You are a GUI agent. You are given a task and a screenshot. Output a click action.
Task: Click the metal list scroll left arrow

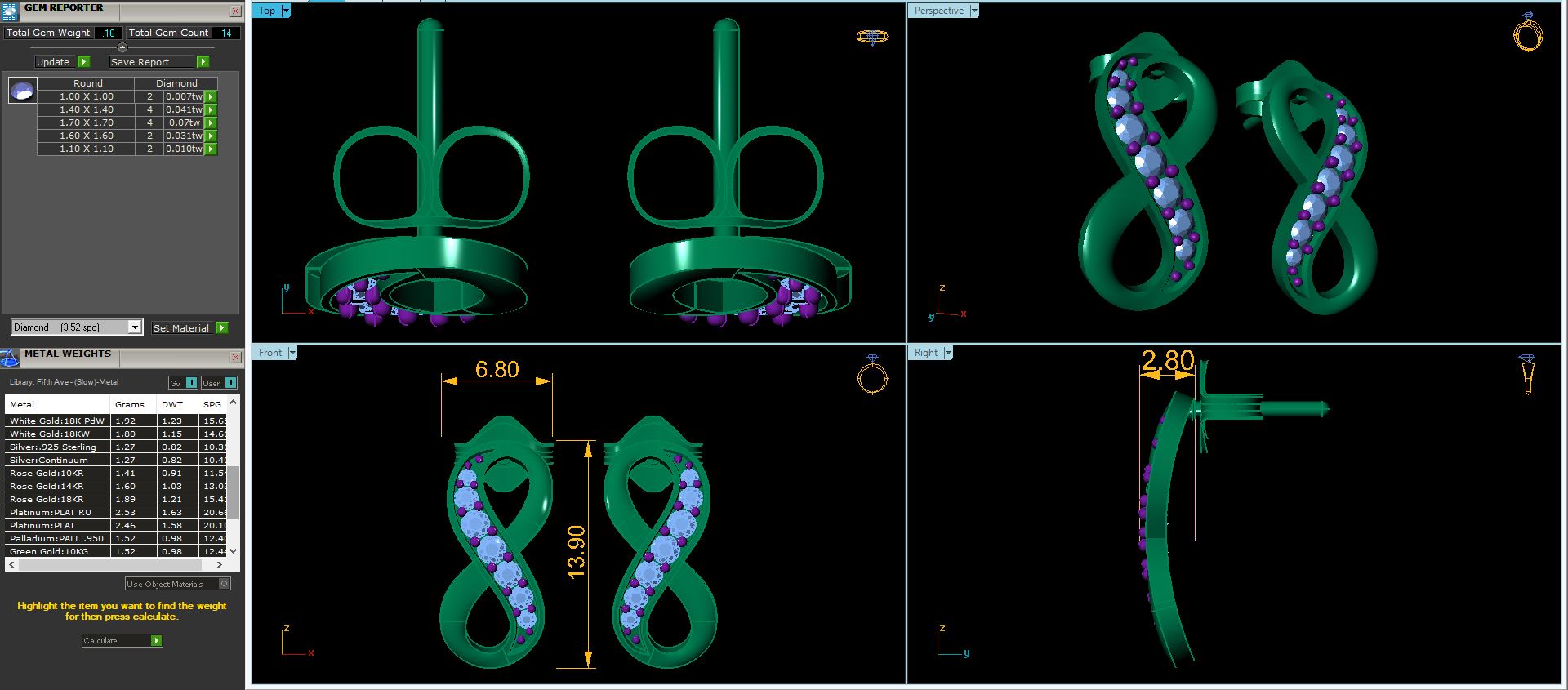coord(11,564)
